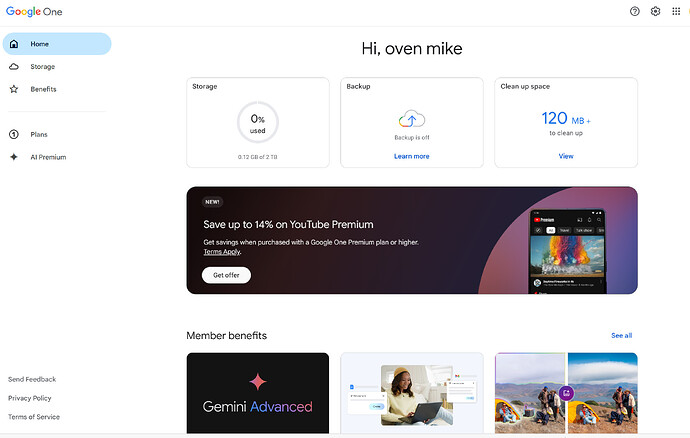Open Settings gear icon

pos(655,11)
